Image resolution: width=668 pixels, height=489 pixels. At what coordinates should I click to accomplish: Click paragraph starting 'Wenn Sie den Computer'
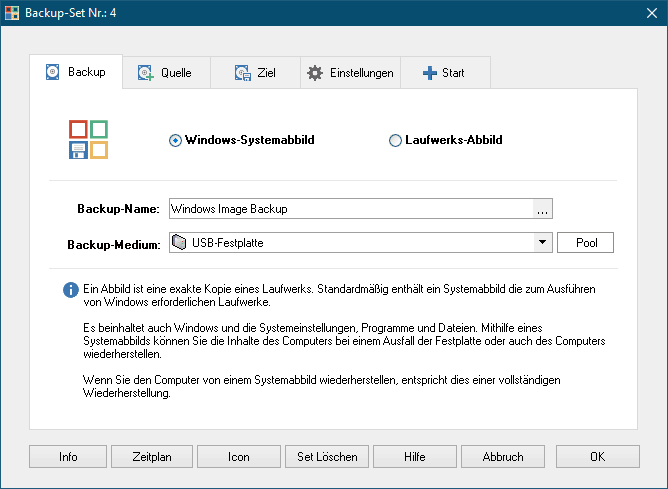point(322,386)
